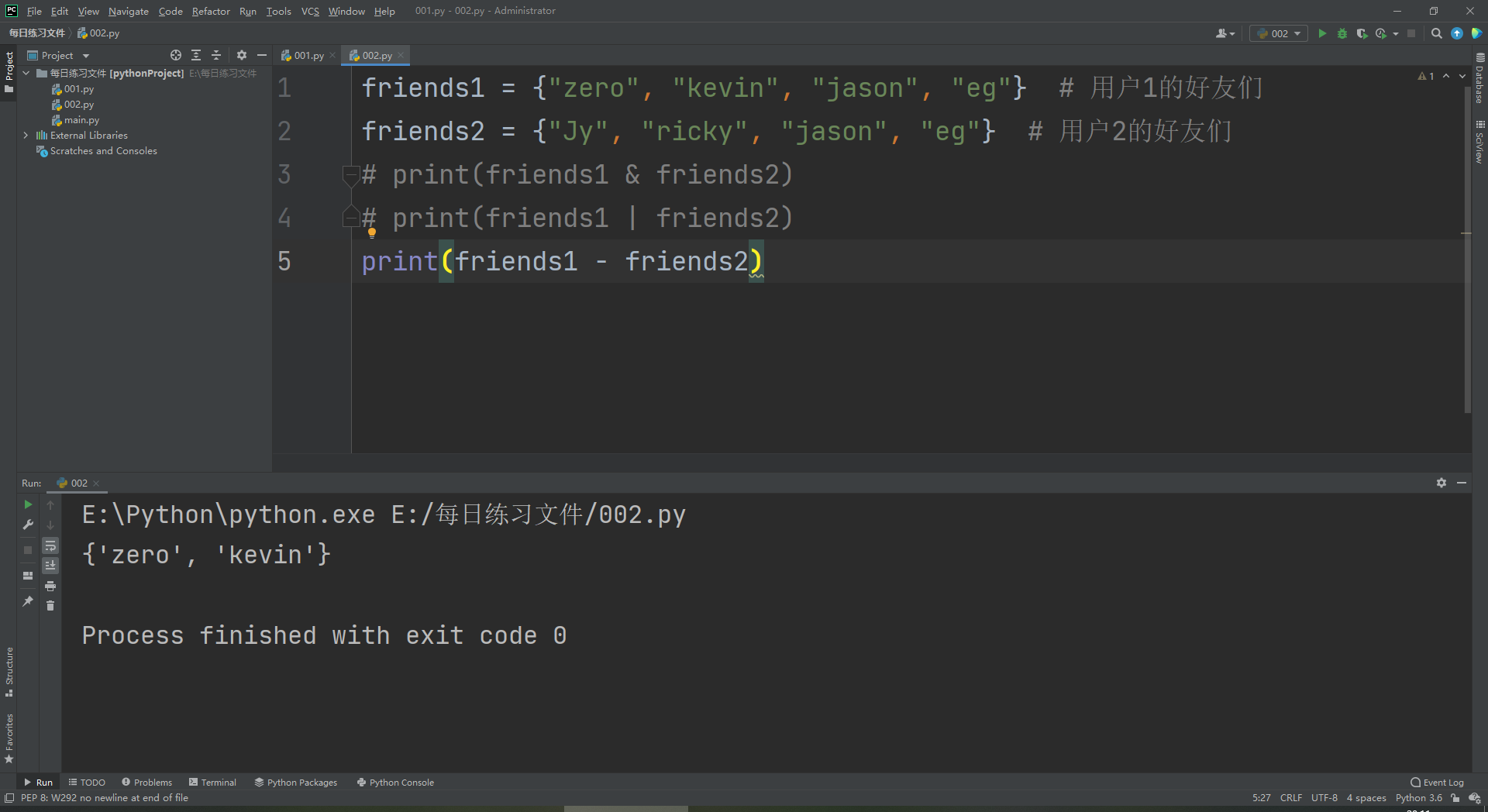The image size is (1488, 812).
Task: Open the profiler run options dropdown arrow
Action: click(x=1396, y=33)
